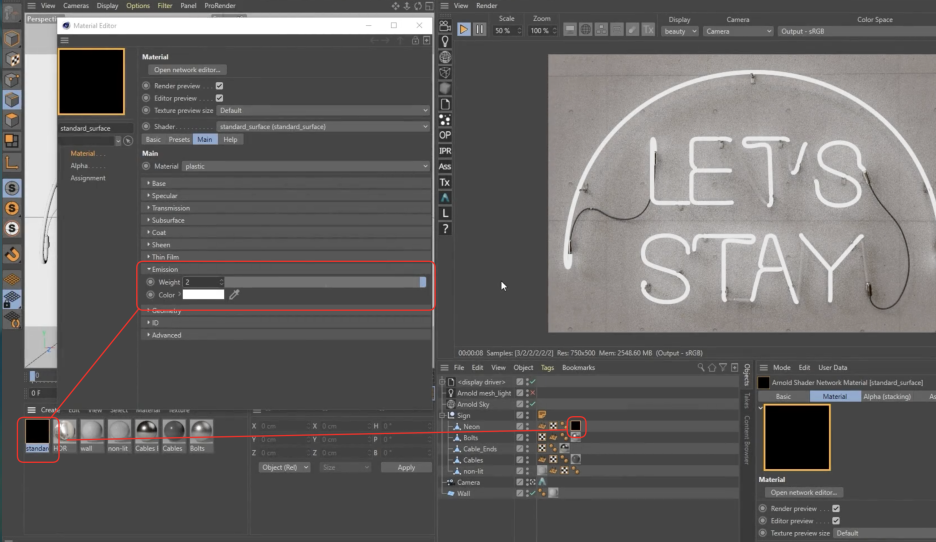Viewport: 936px width, 542px height.
Task: Collapse the Emission section
Action: coord(285,269)
